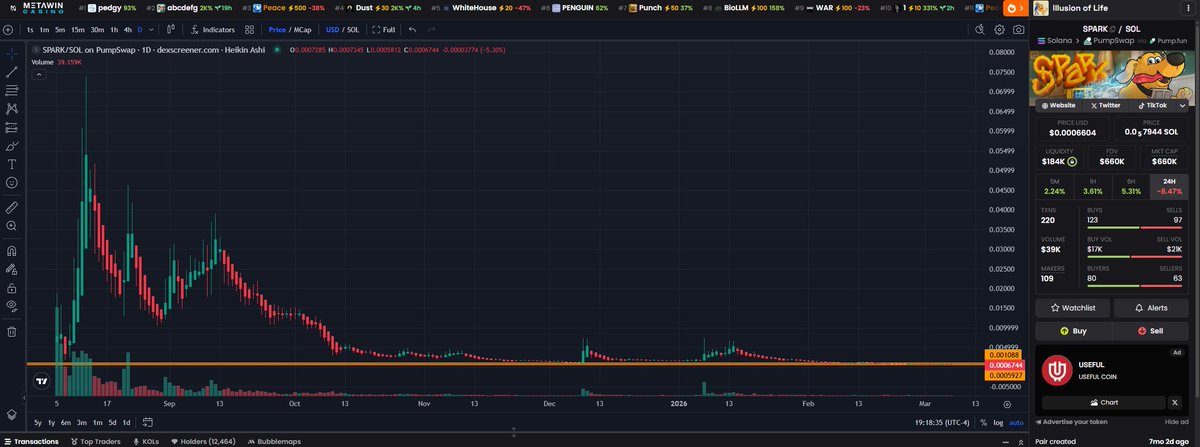The image size is (1200, 447).
Task: Select the brush drawing tool
Action: click(12, 145)
